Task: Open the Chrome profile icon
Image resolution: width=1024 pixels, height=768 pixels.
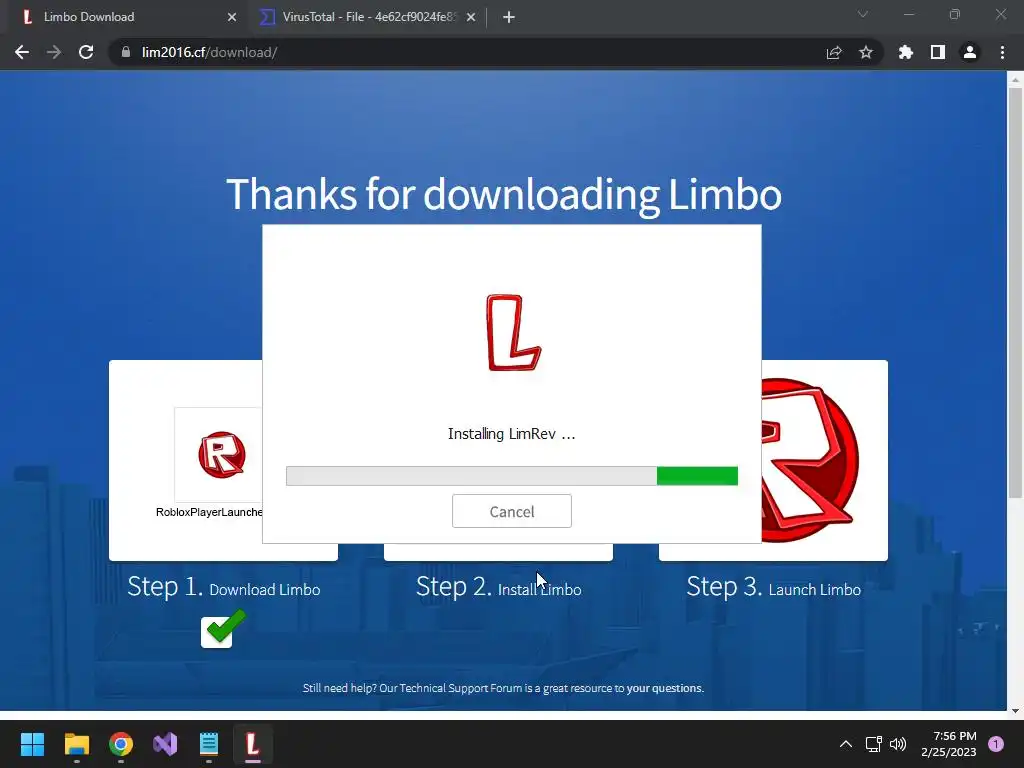Action: click(970, 52)
